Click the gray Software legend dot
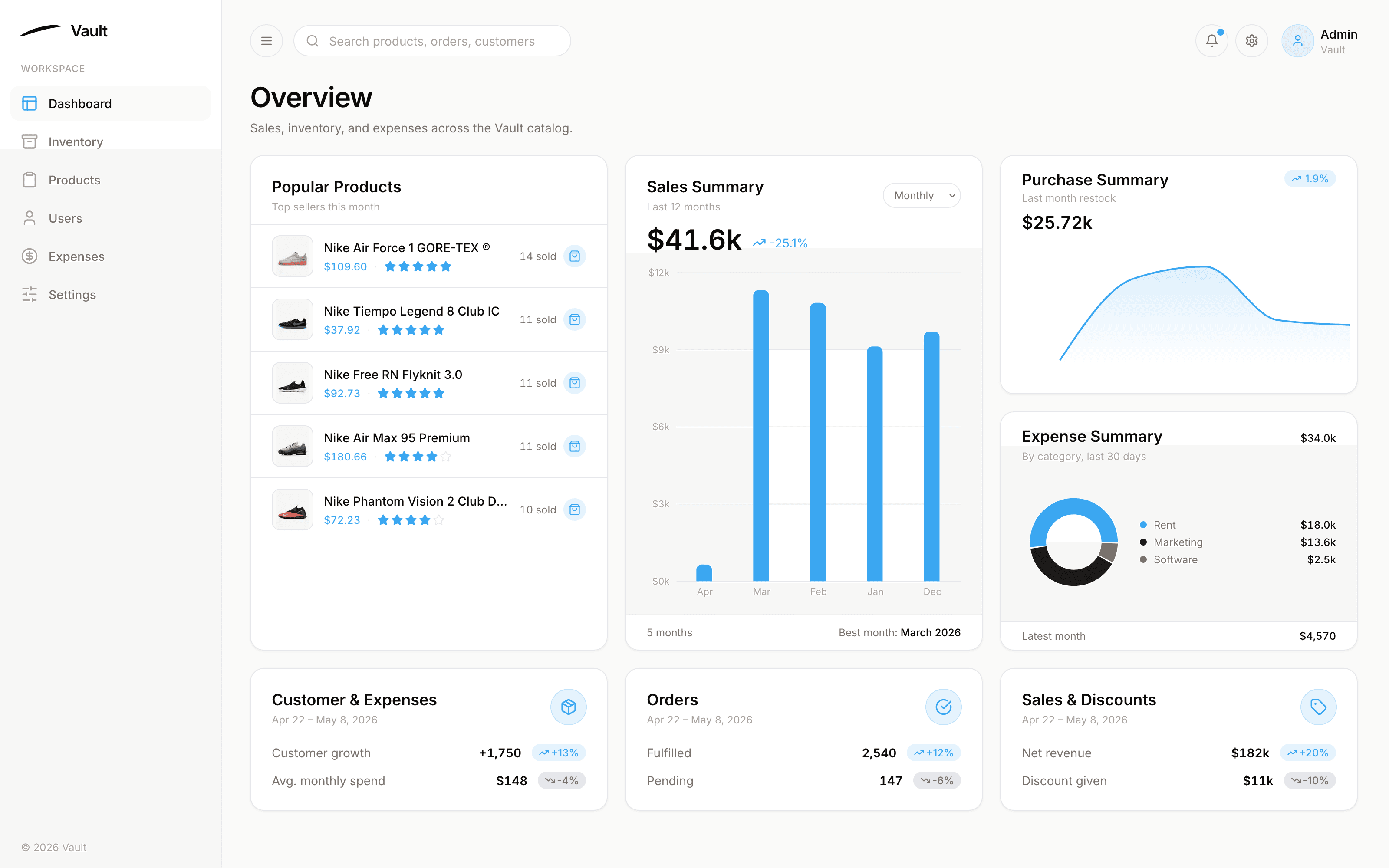This screenshot has width=1389, height=868. pyautogui.click(x=1143, y=559)
